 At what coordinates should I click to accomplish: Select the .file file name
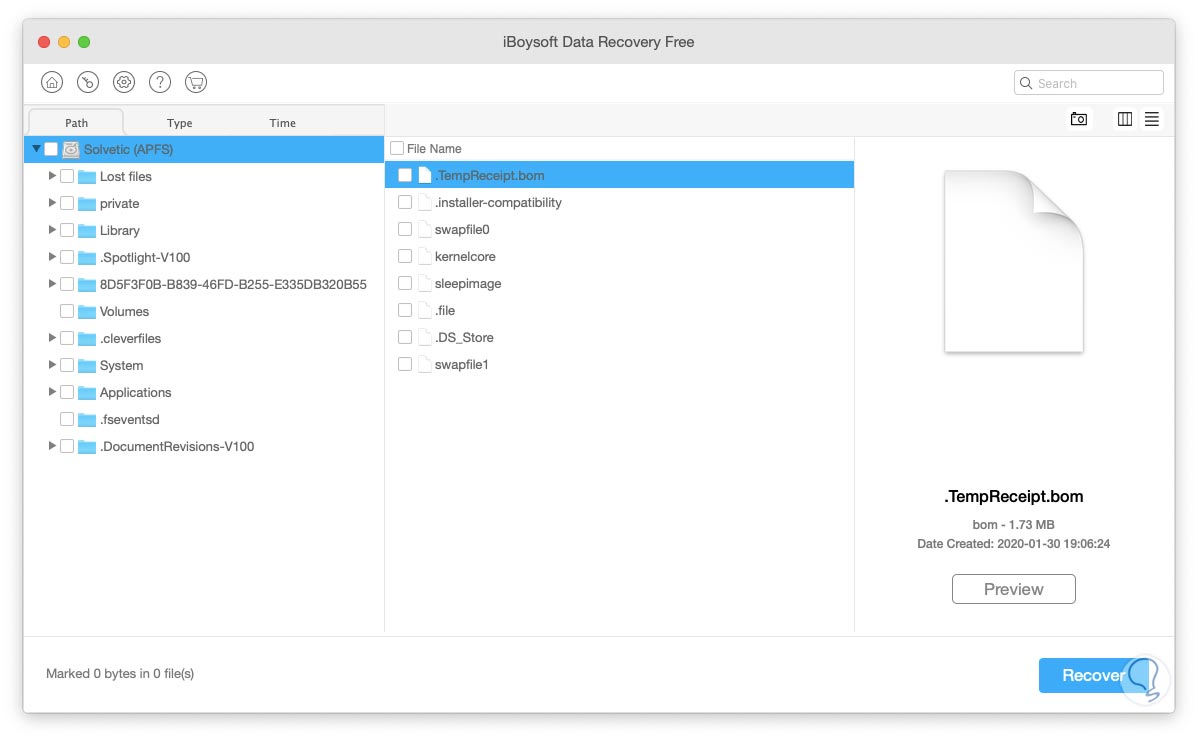click(x=445, y=310)
